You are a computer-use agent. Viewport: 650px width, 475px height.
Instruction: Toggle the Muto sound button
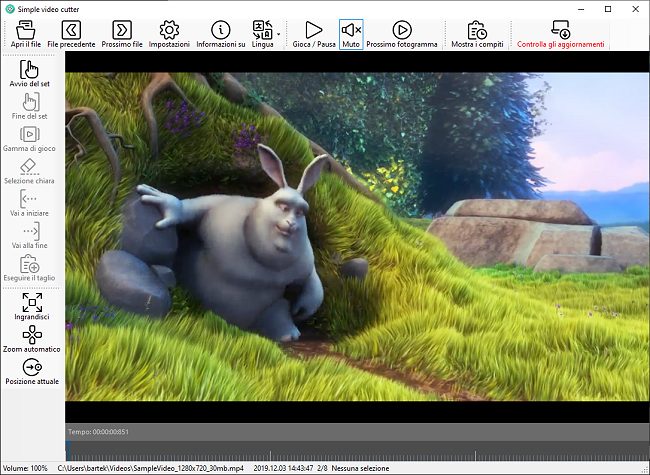[x=351, y=34]
